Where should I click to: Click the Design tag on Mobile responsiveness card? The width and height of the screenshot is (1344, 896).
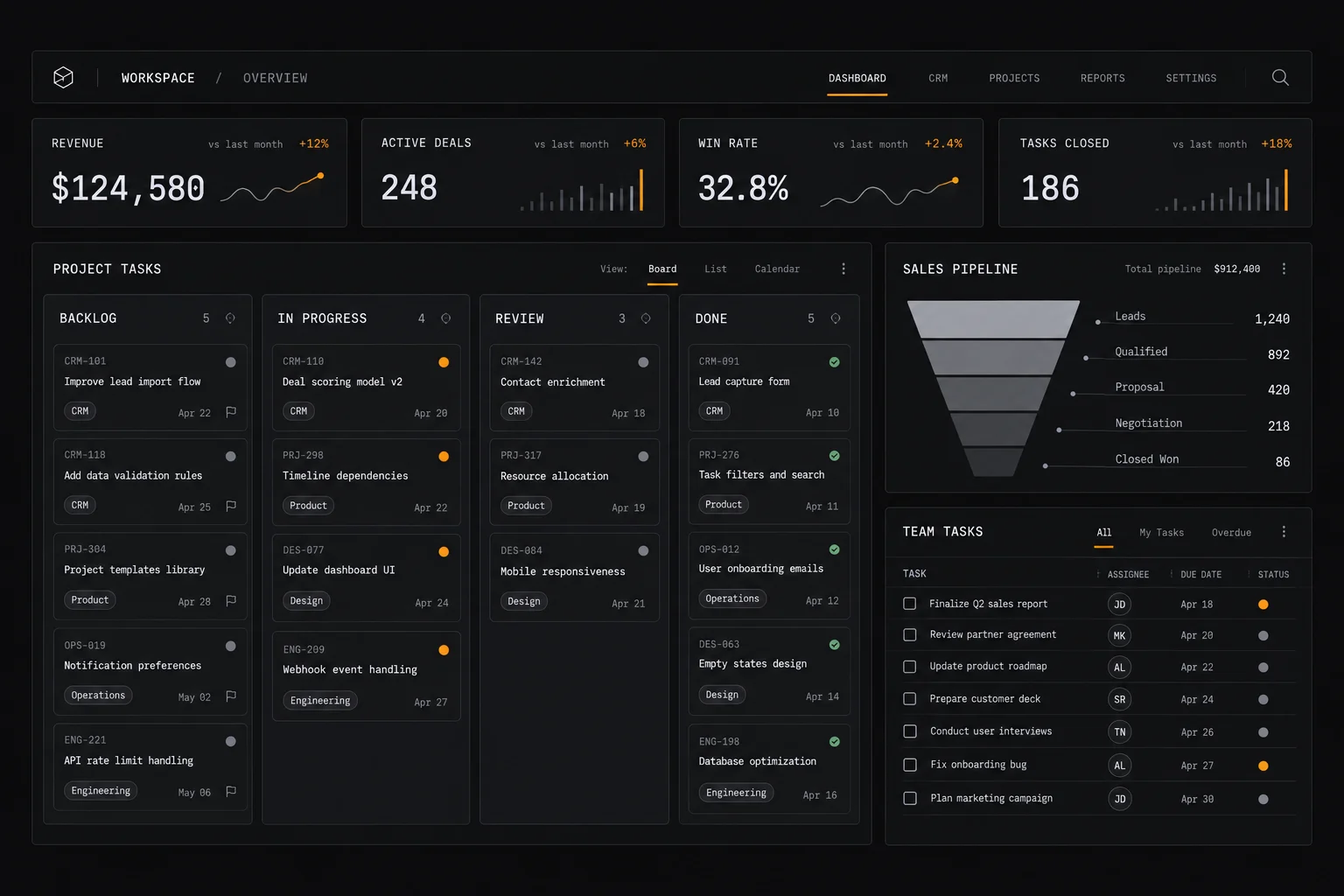point(524,602)
